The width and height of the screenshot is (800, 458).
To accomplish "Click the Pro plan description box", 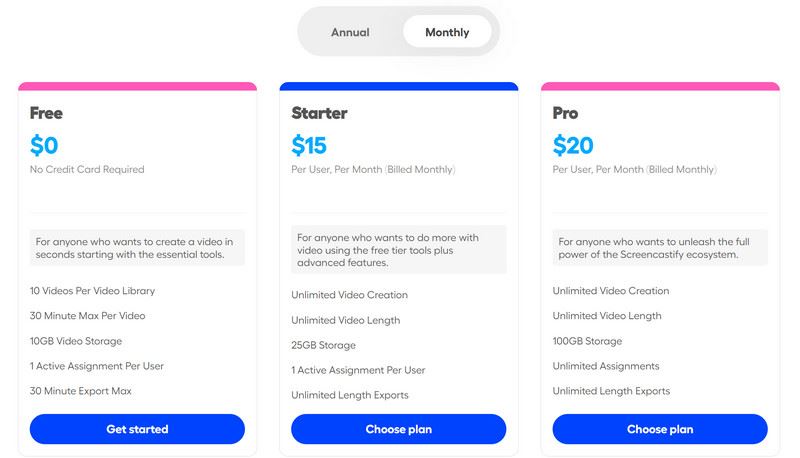I will tap(660, 247).
